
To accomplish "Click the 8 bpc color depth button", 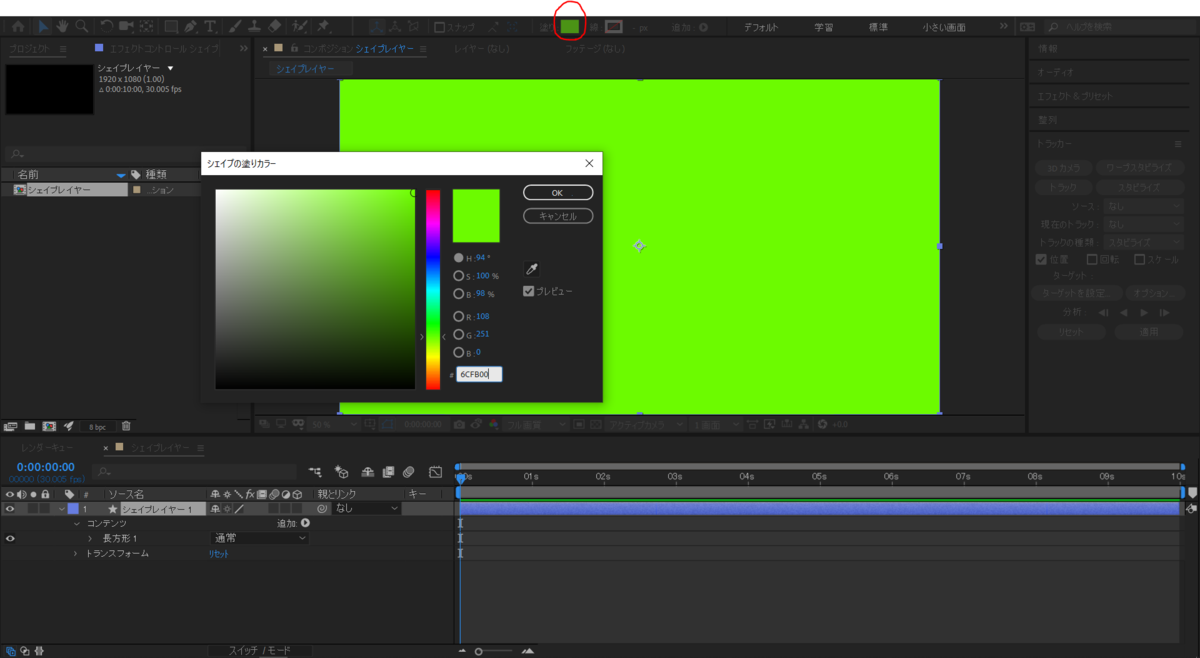I will point(96,427).
